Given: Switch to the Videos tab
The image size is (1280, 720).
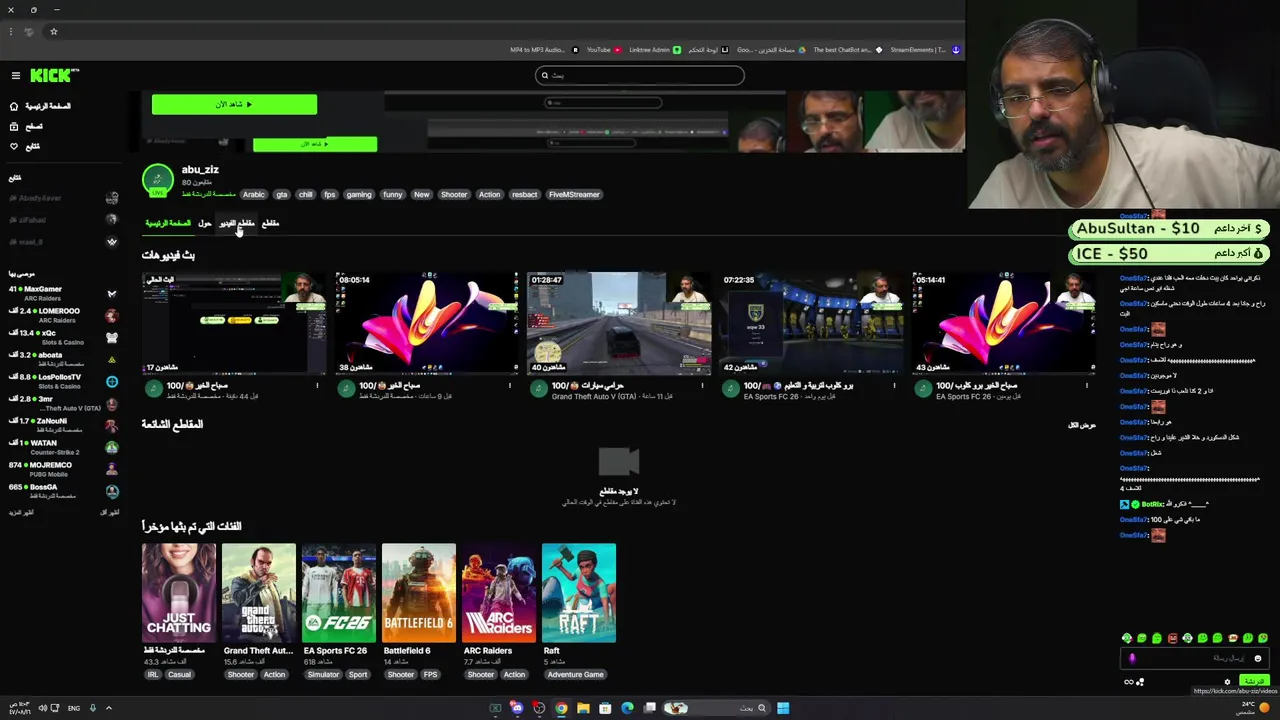Looking at the screenshot, I should coord(237,223).
